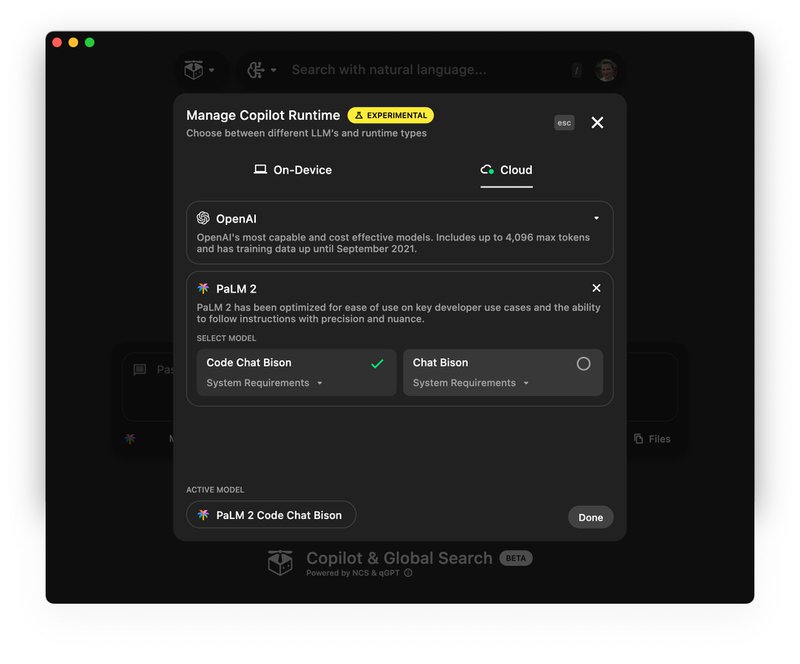Select the Code Chat Bison model checkmark

[377, 363]
